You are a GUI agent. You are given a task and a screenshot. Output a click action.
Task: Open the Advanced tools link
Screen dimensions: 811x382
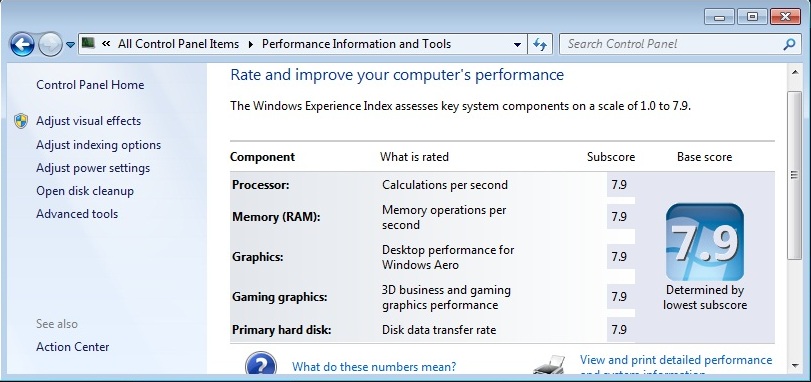point(77,214)
